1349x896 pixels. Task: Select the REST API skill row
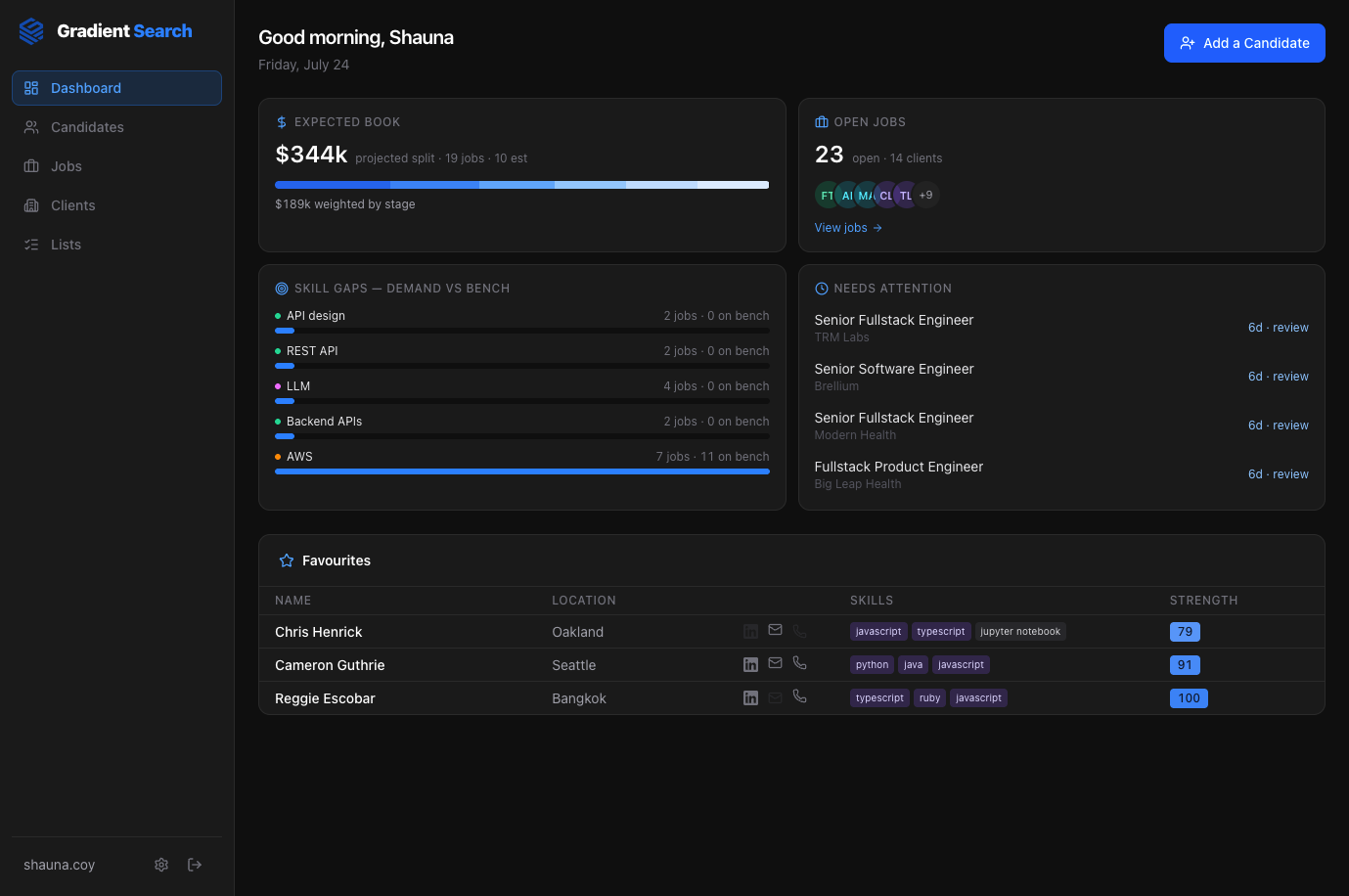tap(522, 357)
